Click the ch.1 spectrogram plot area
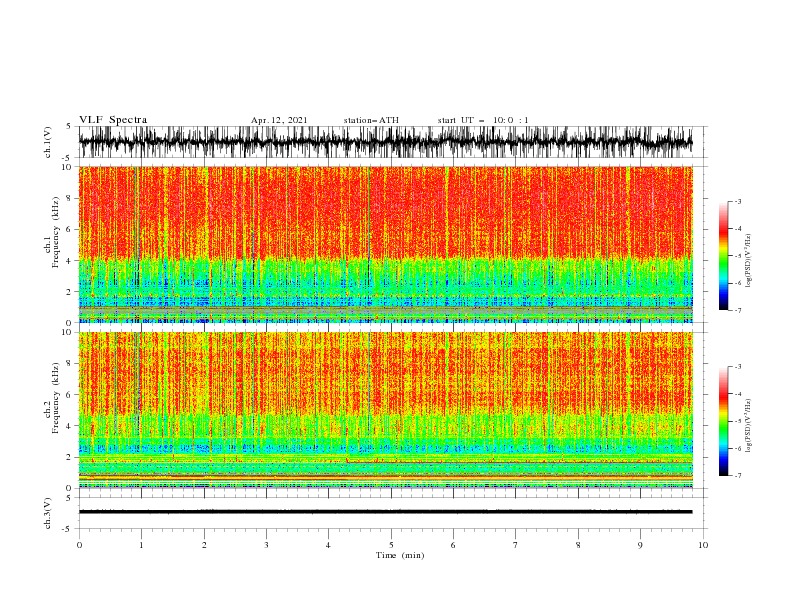 [x=385, y=244]
